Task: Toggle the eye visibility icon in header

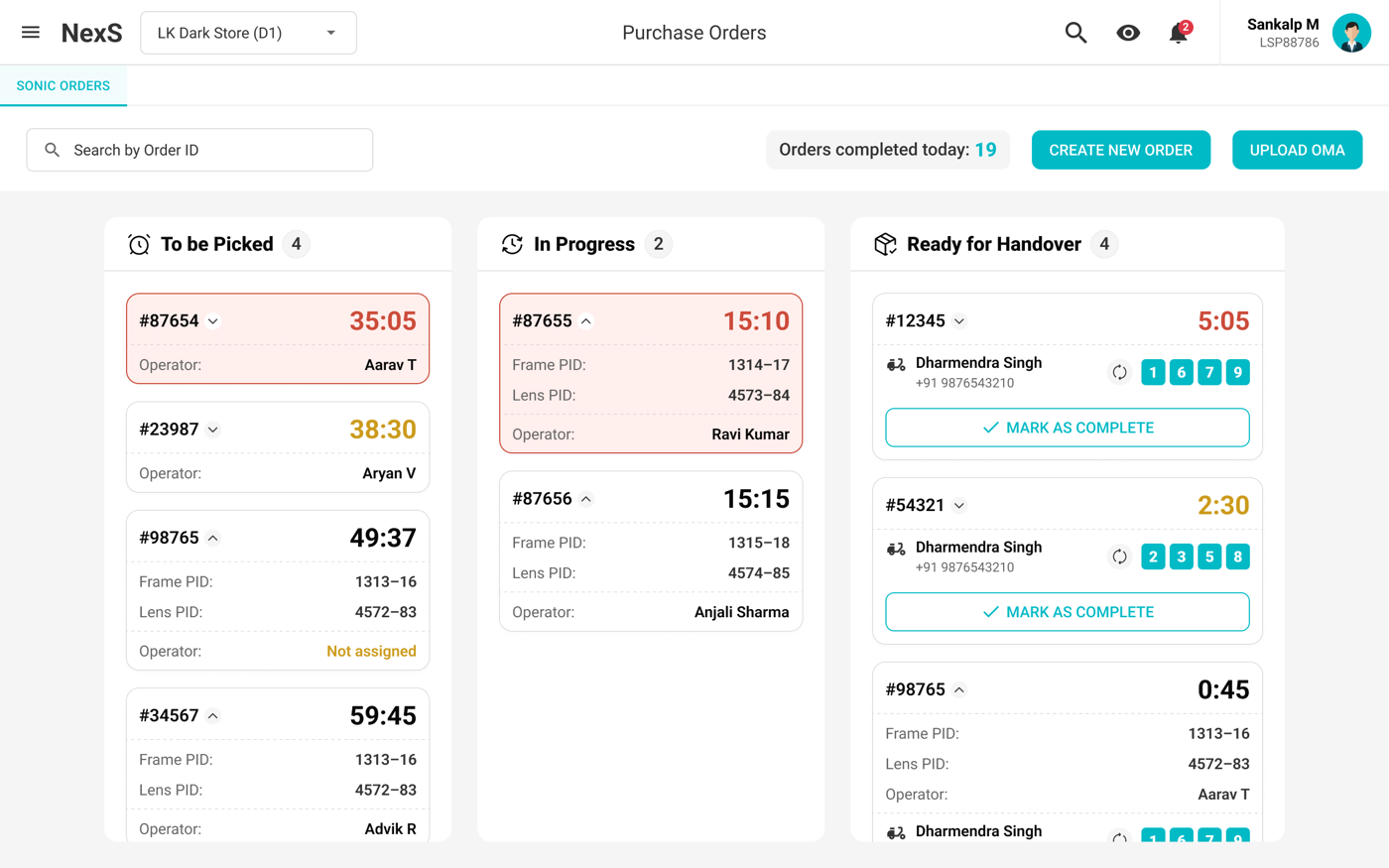Action: pyautogui.click(x=1128, y=33)
